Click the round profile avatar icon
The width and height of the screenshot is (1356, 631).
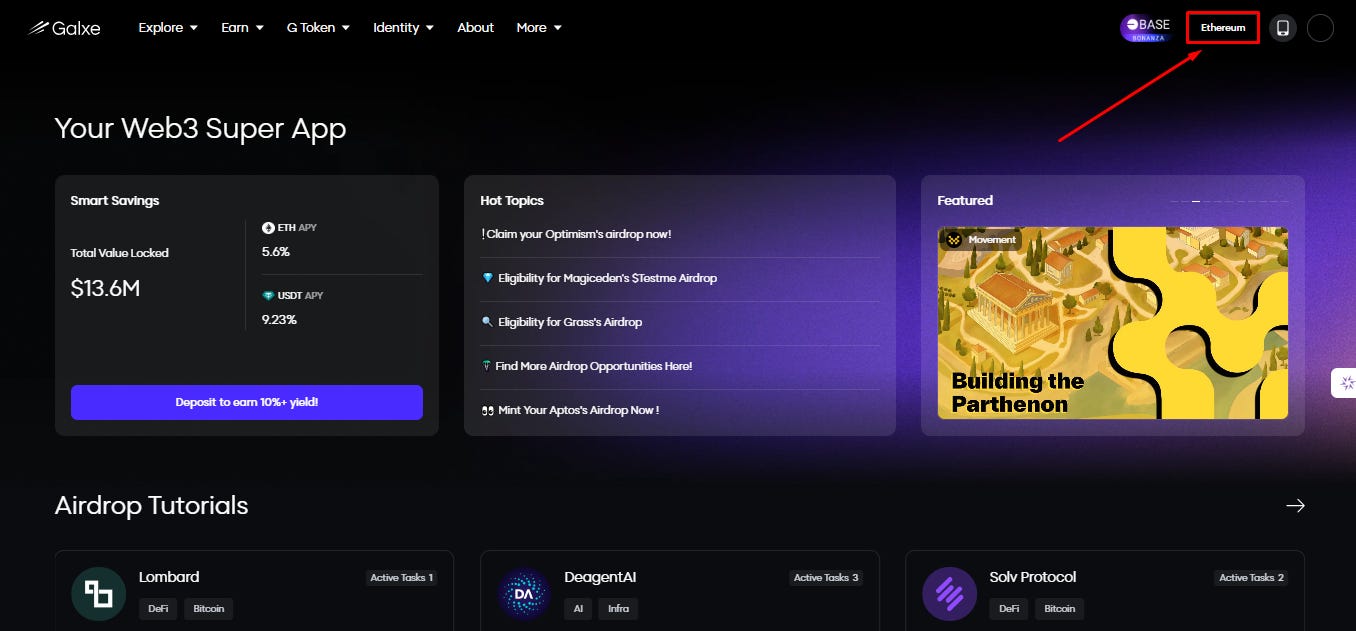pyautogui.click(x=1320, y=28)
